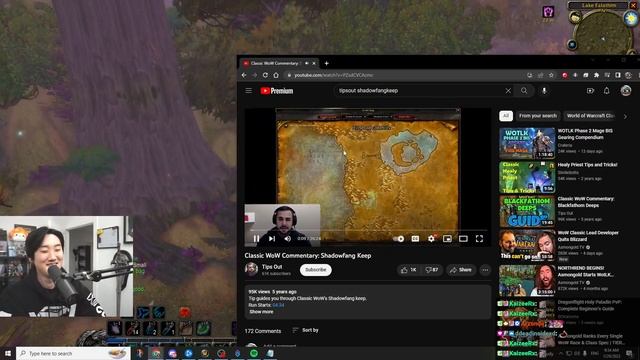Open NORTHREND BEGINS video title
Viewport: 640px width, 360px height.
point(586,271)
